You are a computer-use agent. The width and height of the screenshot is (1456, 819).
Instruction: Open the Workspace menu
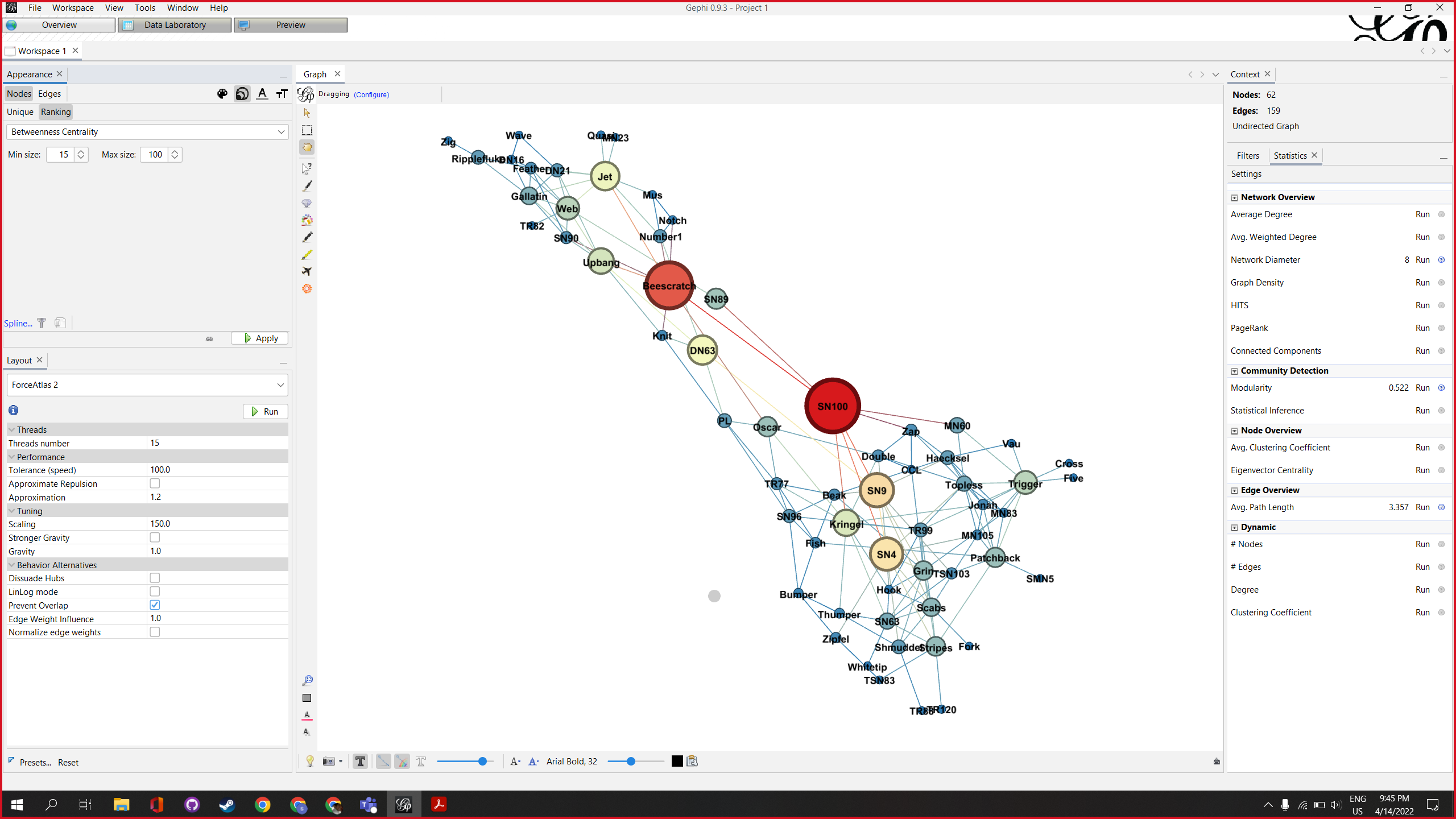tap(72, 7)
